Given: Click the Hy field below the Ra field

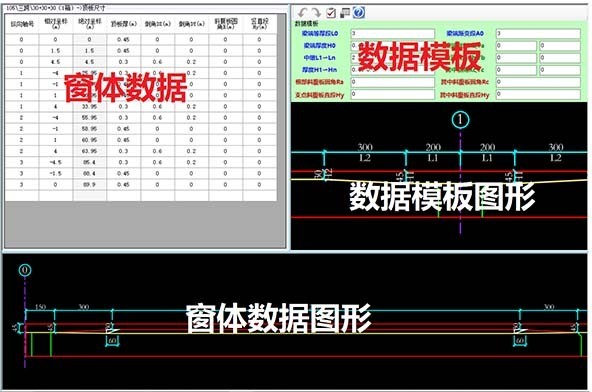Looking at the screenshot, I should 393,94.
